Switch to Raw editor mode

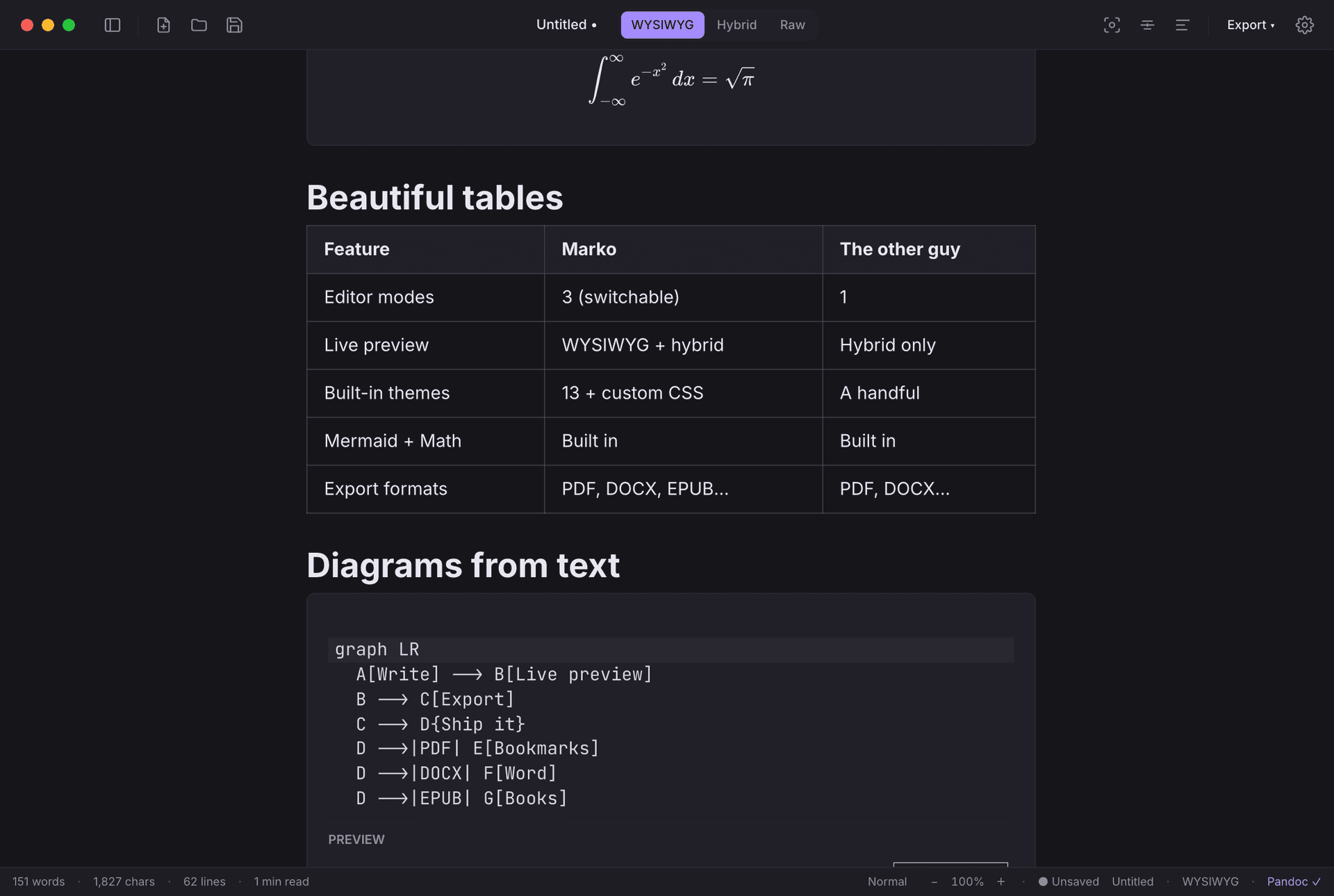[792, 25]
